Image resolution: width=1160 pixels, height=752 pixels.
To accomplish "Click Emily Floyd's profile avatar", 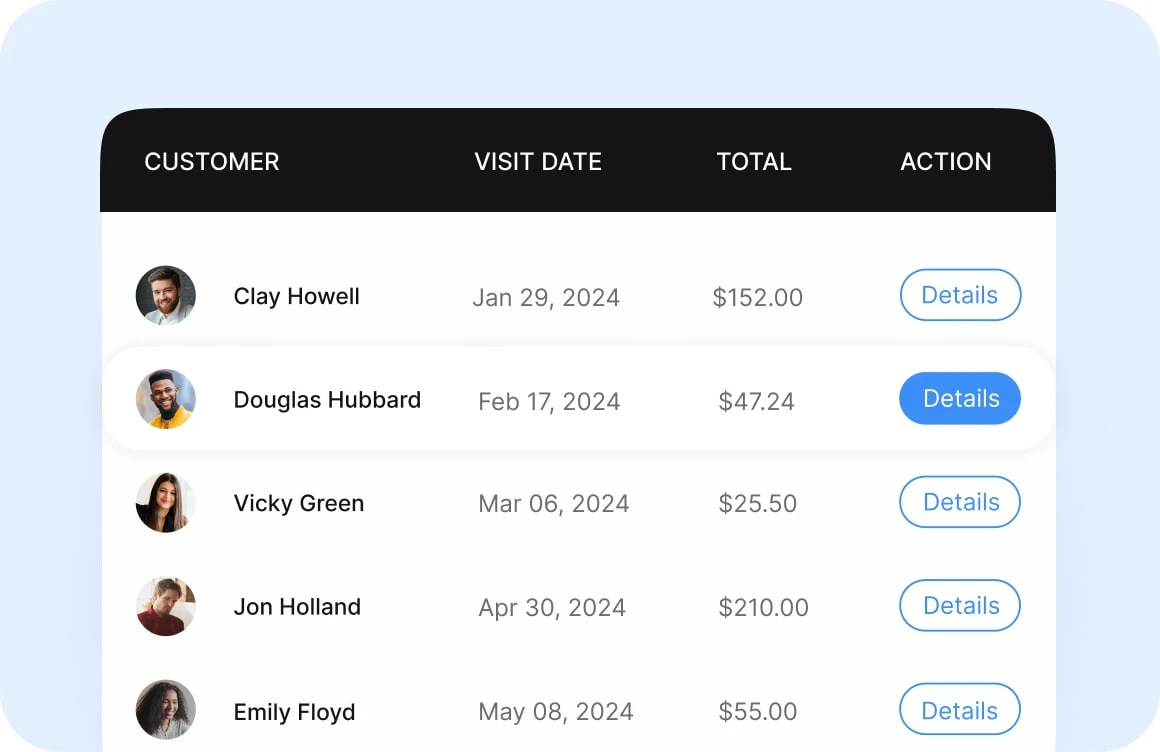I will (166, 711).
